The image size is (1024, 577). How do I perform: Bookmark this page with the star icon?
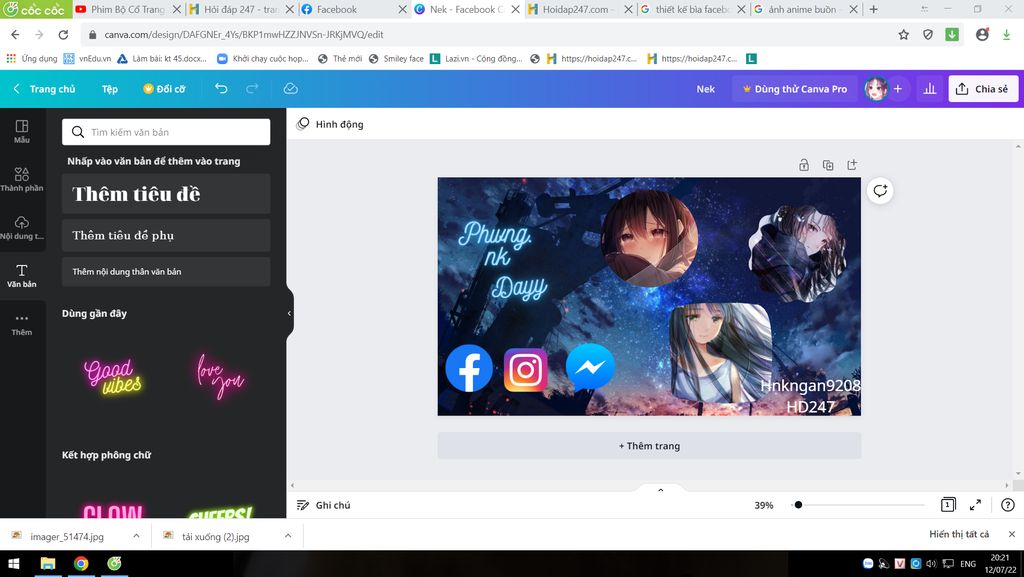point(903,35)
